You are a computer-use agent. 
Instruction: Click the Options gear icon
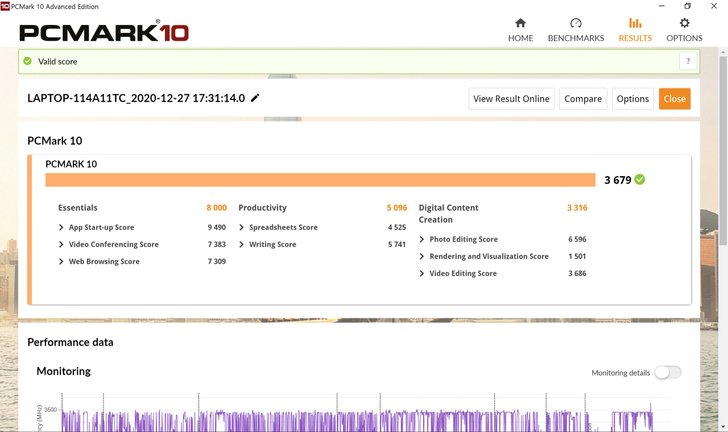[684, 23]
